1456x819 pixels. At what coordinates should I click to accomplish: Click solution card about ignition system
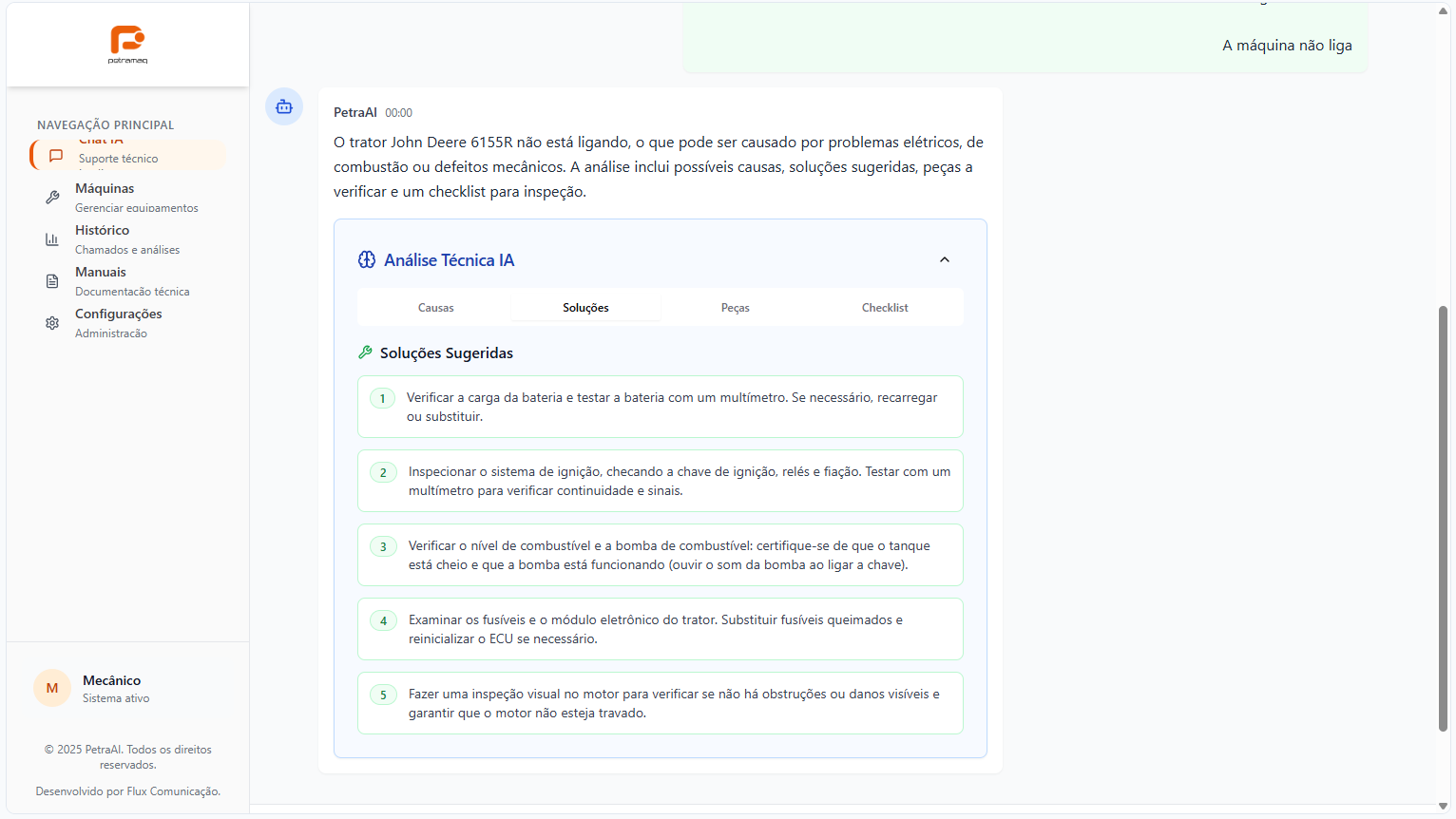point(661,481)
